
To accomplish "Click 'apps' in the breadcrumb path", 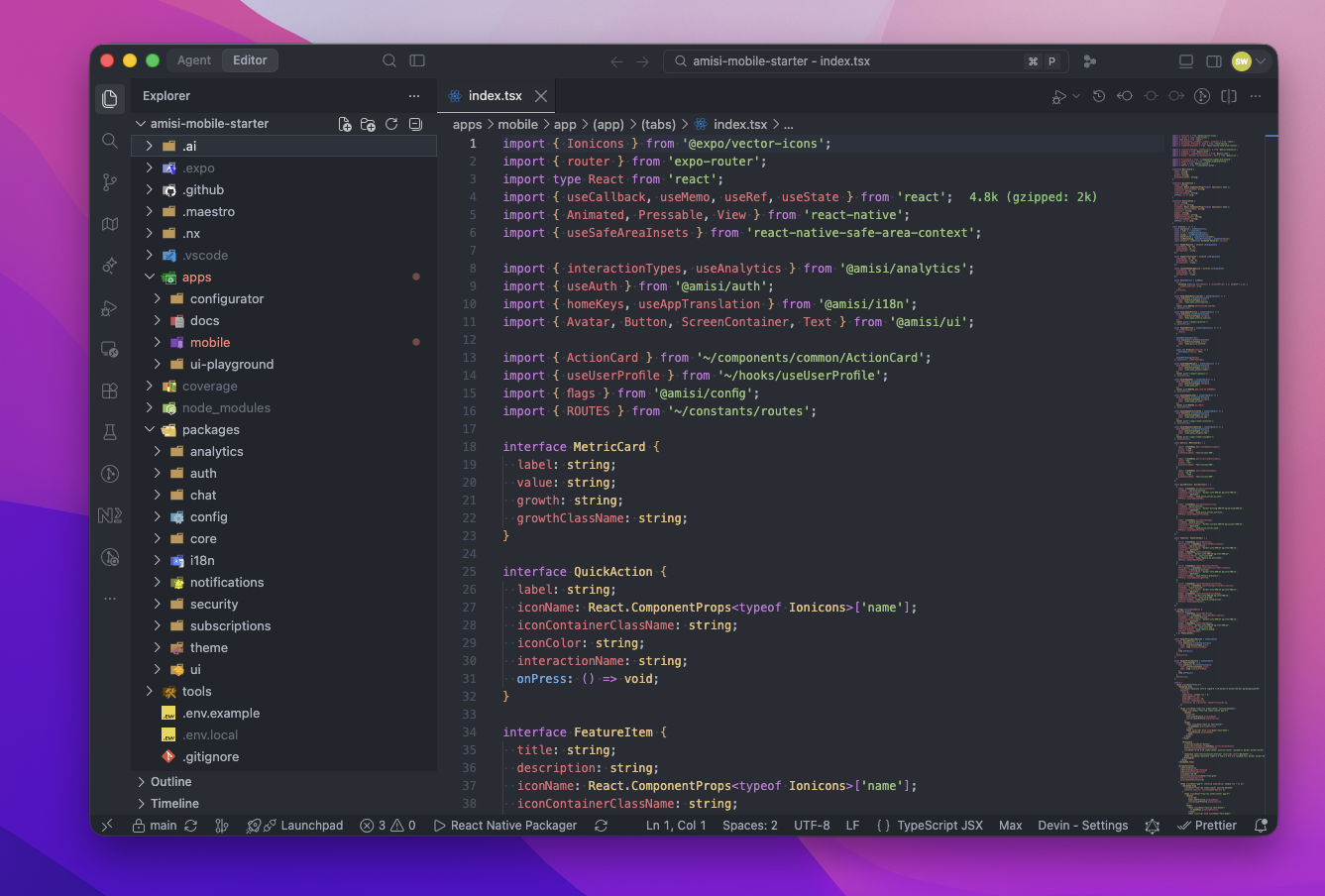I will click(467, 124).
